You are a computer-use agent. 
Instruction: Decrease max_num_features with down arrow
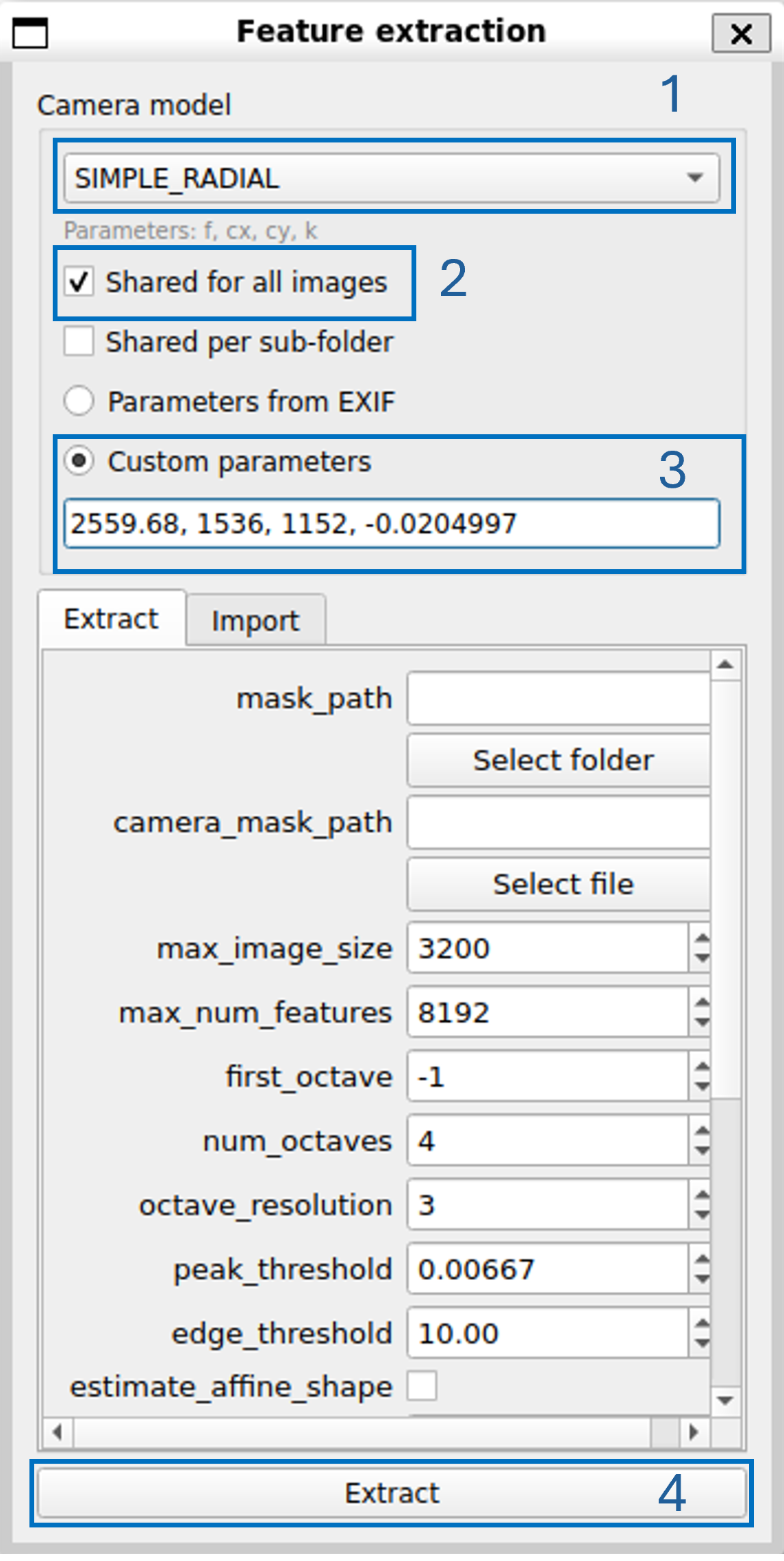701,1023
